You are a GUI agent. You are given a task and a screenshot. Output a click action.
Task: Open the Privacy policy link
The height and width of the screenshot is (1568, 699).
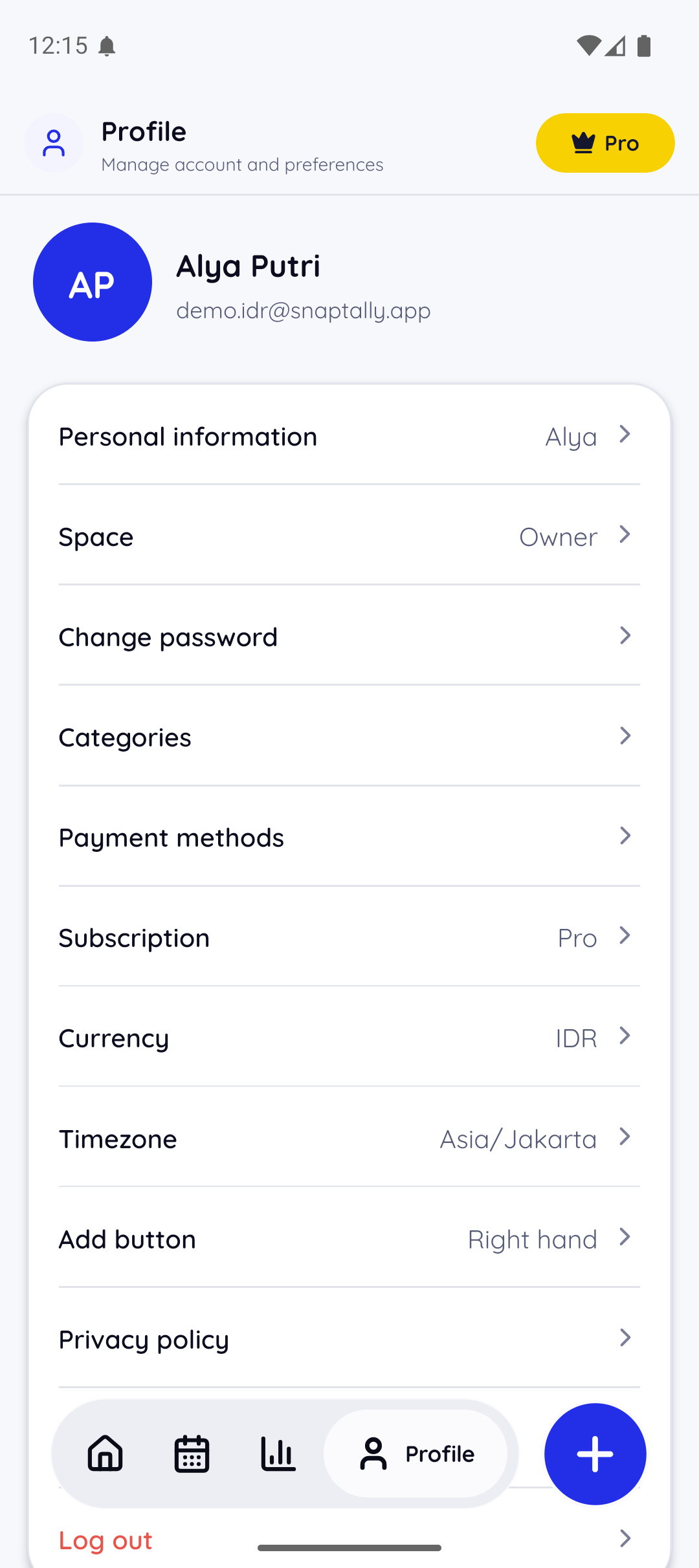349,1338
